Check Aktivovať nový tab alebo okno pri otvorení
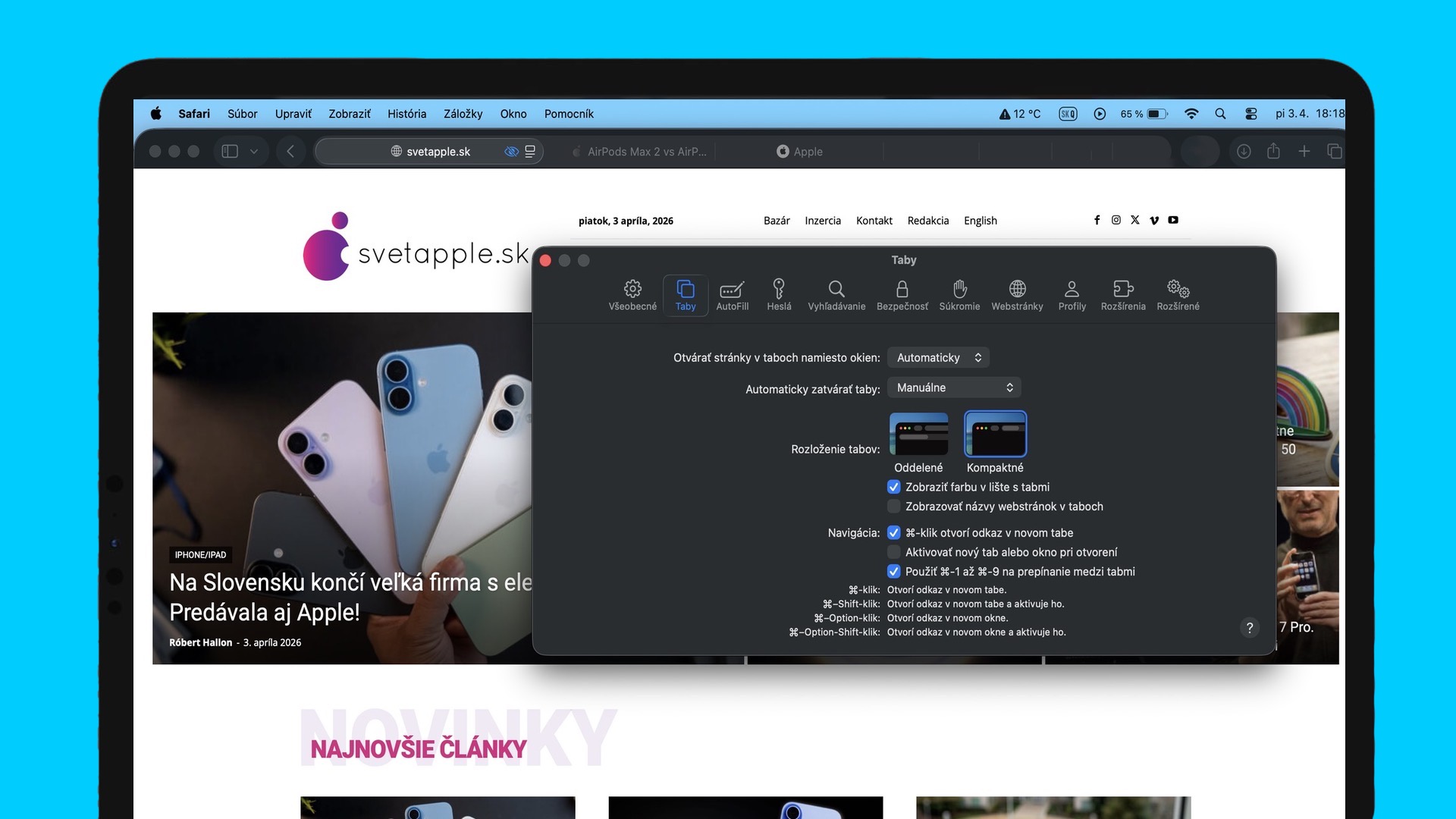1456x819 pixels. click(x=893, y=552)
